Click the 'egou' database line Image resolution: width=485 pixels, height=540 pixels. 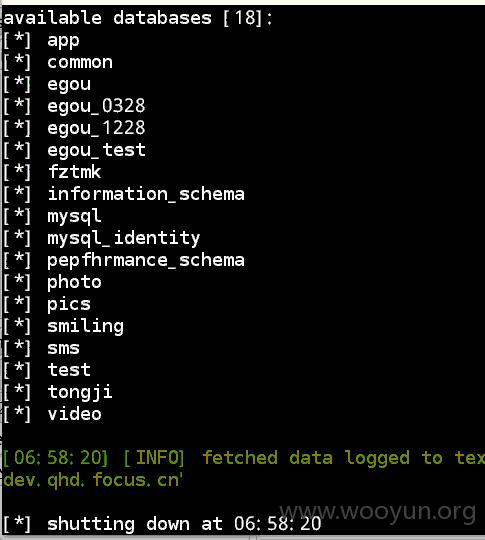pos(69,85)
